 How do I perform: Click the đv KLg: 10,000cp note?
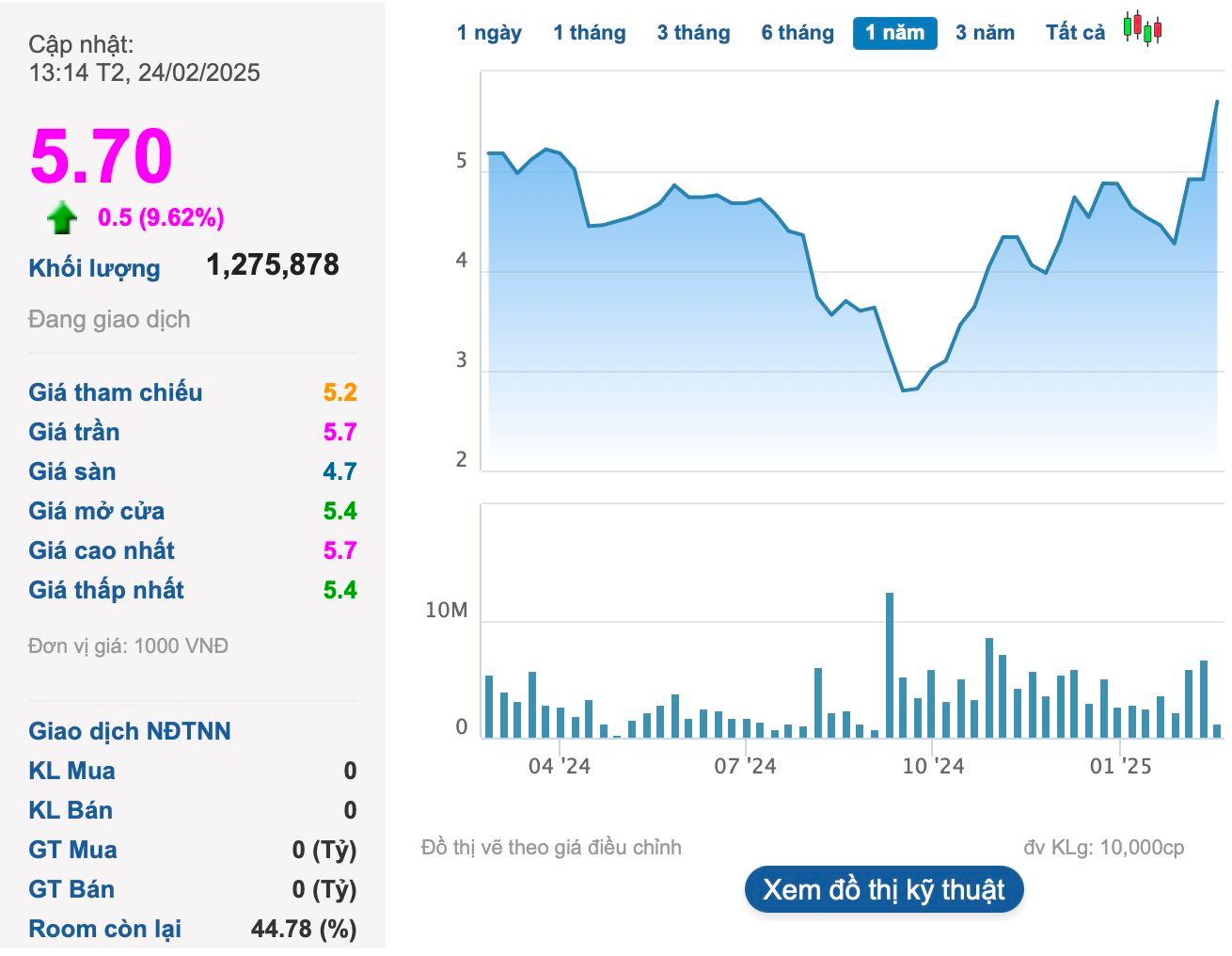1104,848
